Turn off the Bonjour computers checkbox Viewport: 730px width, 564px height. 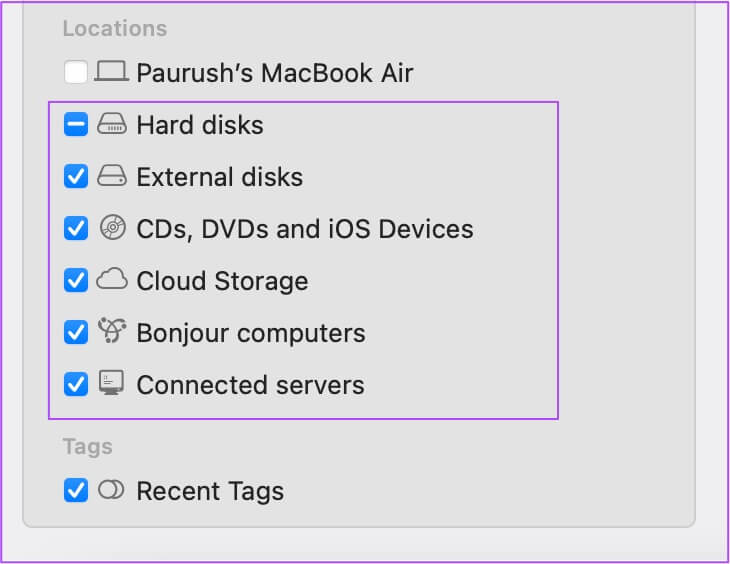click(x=76, y=333)
